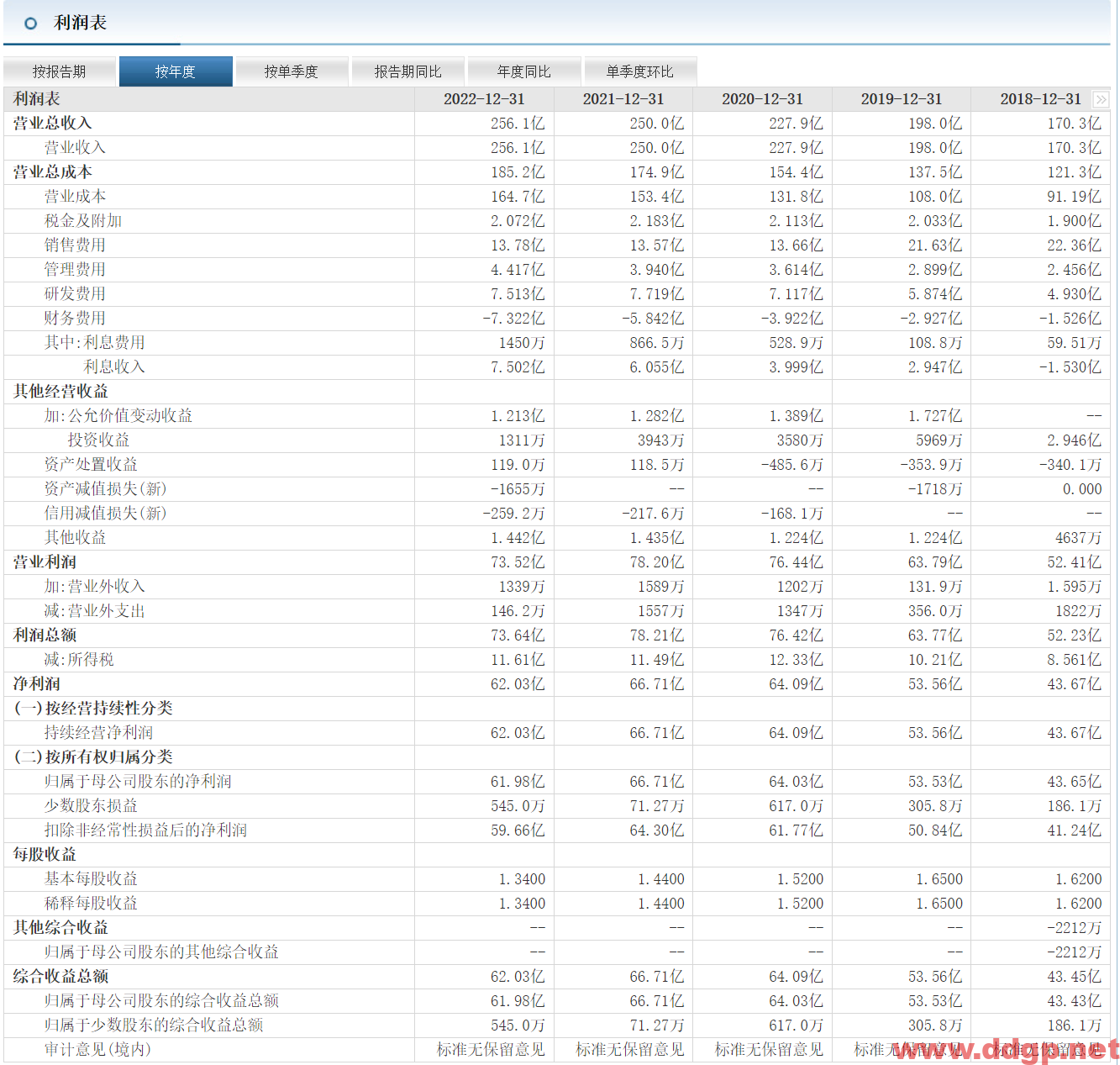The height and width of the screenshot is (1065, 1120).
Task: Click the 利息收入 row label
Action: coord(114,367)
